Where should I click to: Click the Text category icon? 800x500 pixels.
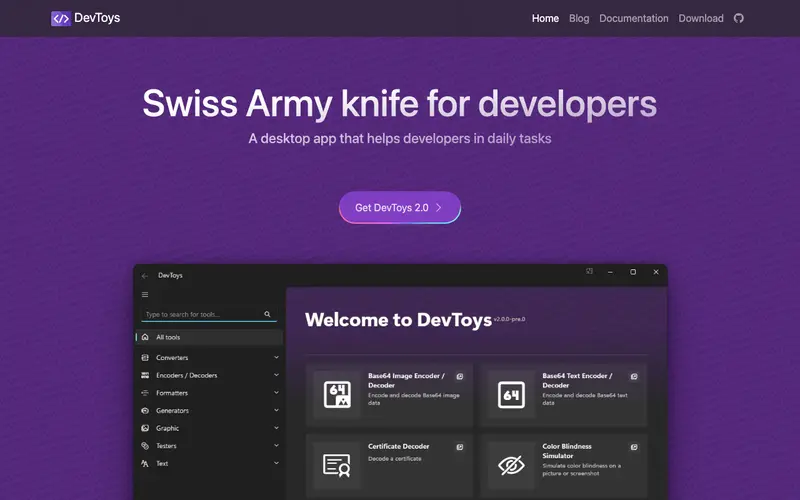pyautogui.click(x=145, y=463)
